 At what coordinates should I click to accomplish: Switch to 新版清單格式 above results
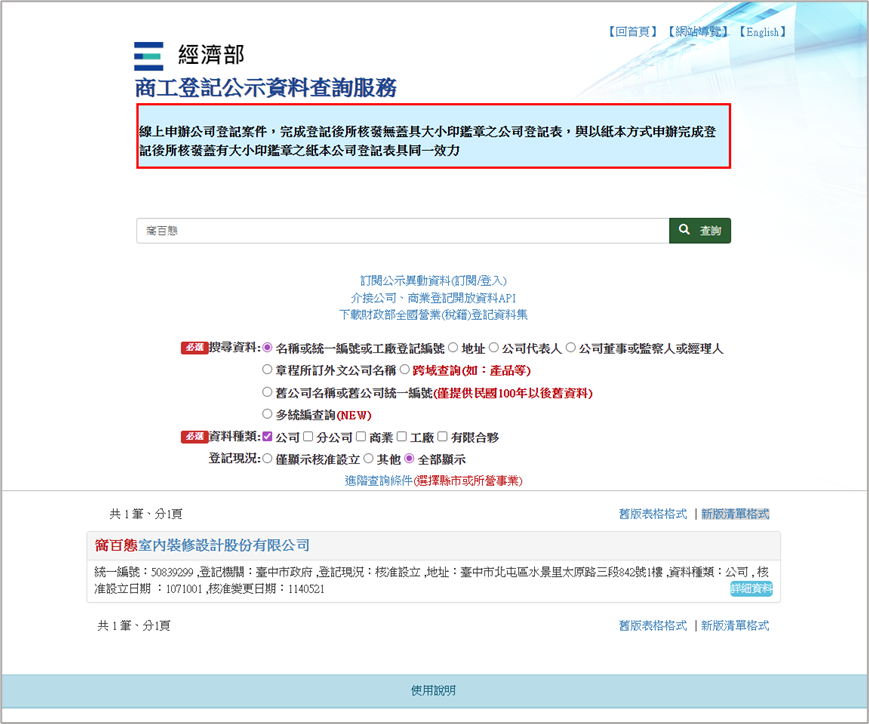click(x=735, y=514)
